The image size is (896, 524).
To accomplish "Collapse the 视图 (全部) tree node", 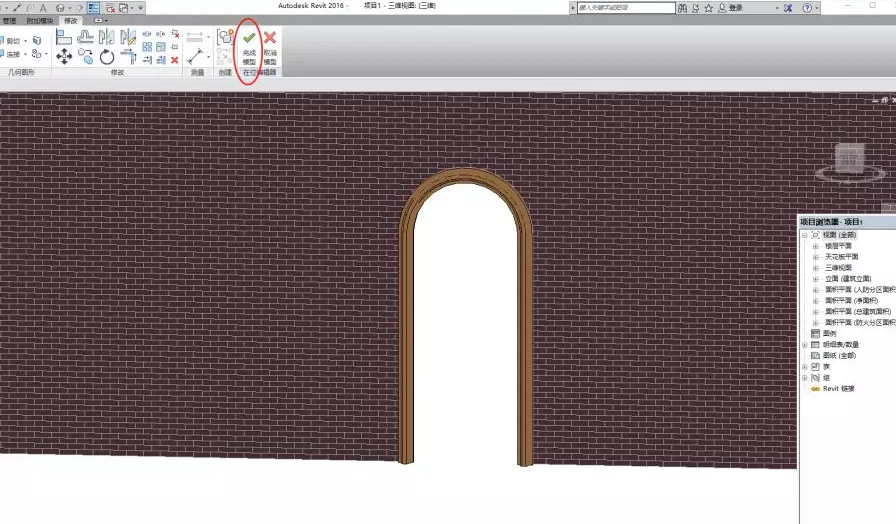I will click(x=805, y=235).
